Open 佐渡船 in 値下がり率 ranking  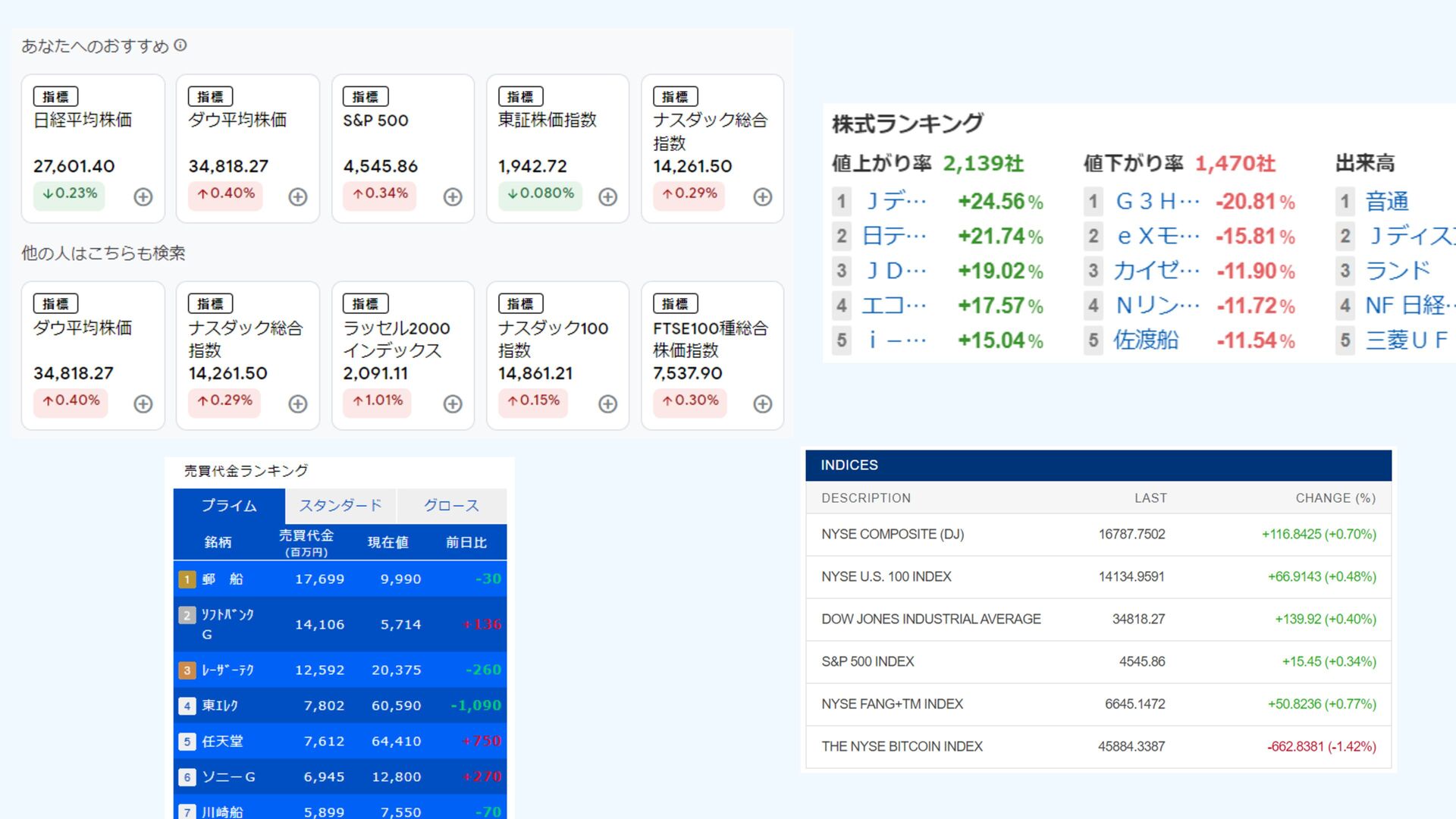pos(1145,340)
